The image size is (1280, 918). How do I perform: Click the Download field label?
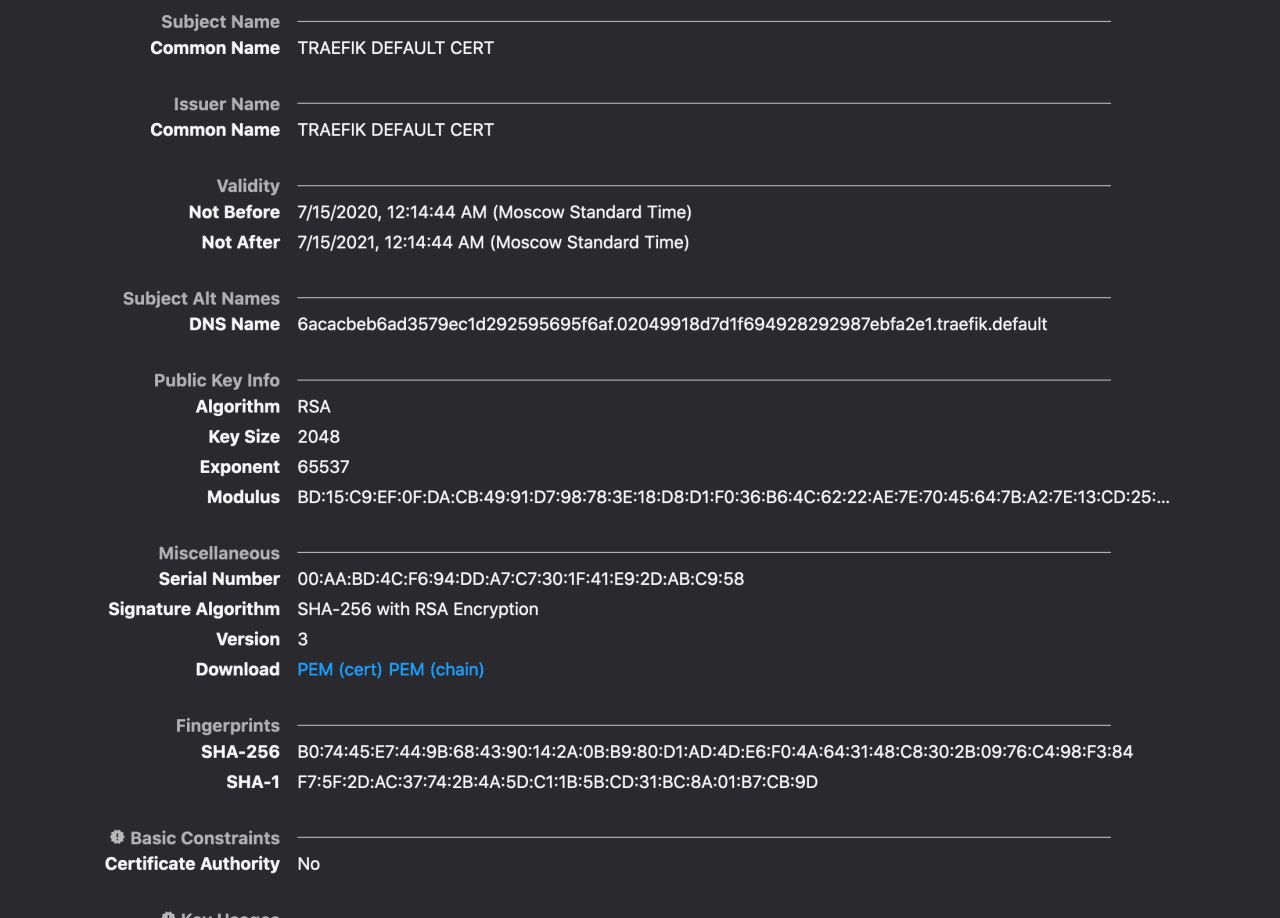point(238,669)
